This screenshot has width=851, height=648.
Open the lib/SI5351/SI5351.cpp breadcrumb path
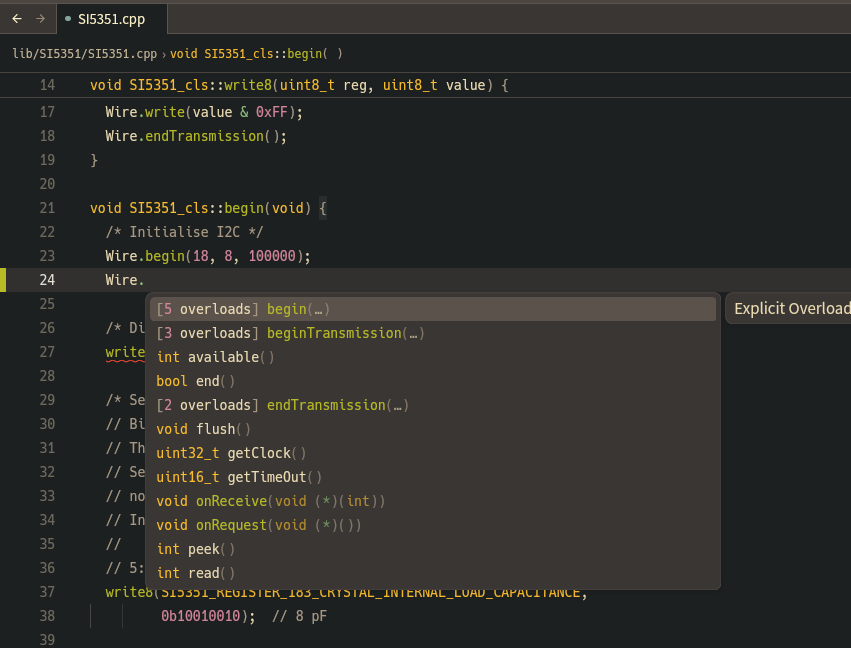pos(84,54)
